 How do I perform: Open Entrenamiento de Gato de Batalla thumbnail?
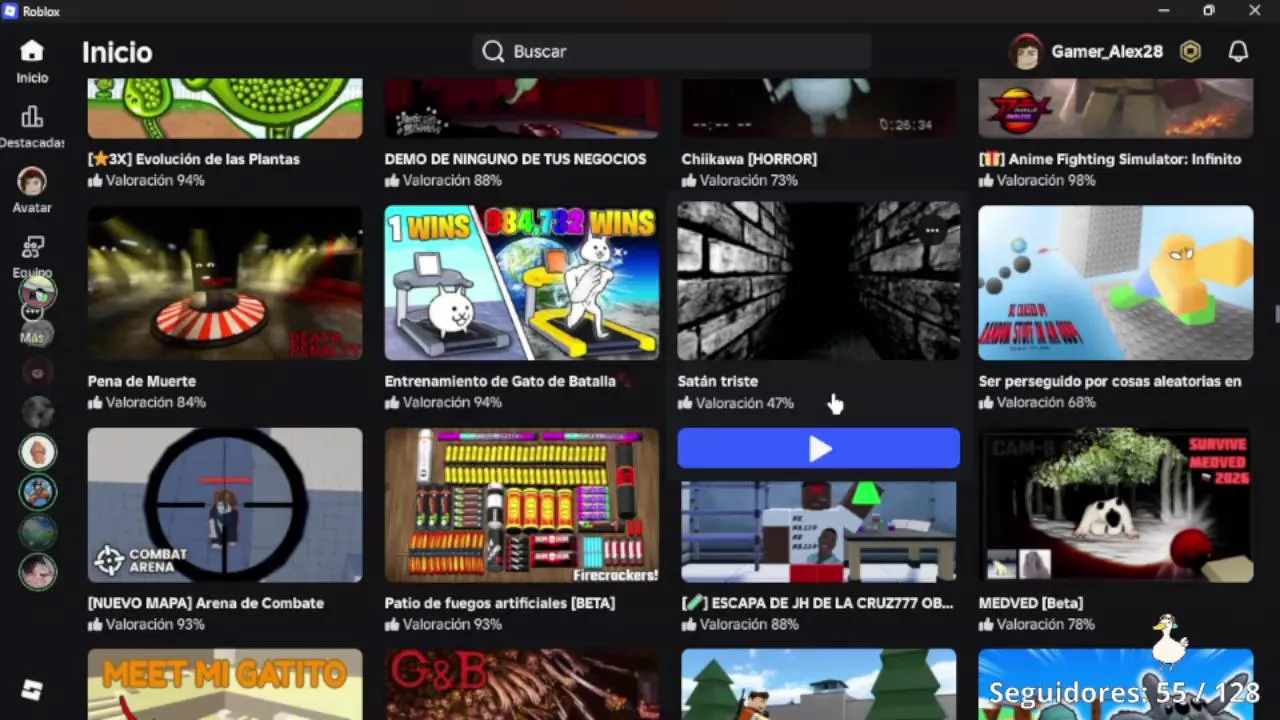(522, 283)
